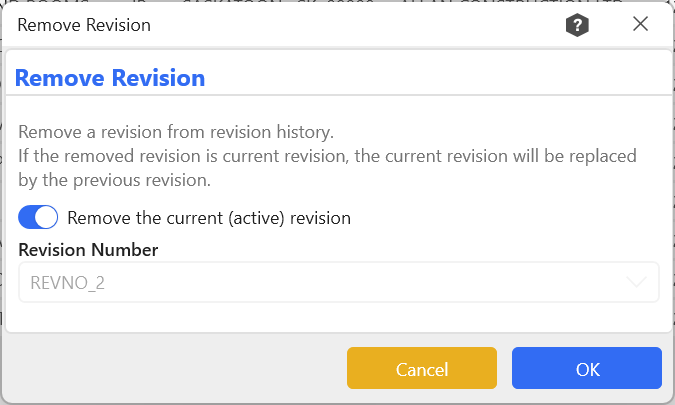Click the 'Remove the current (active) revision' label
This screenshot has height=405, width=675.
tap(208, 217)
